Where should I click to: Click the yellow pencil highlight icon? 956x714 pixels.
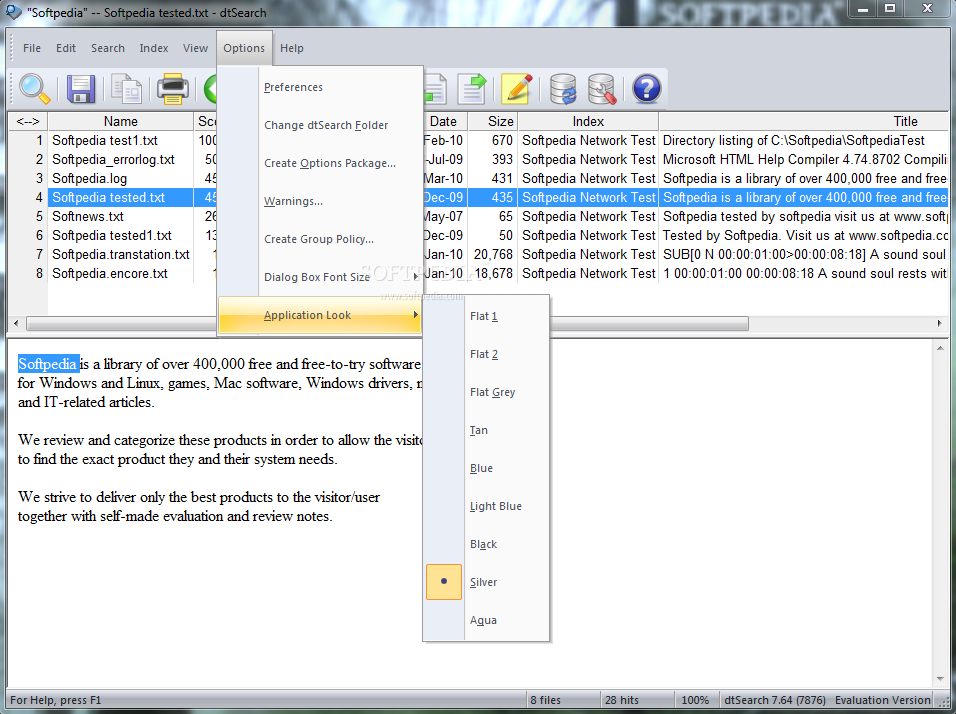tap(517, 89)
